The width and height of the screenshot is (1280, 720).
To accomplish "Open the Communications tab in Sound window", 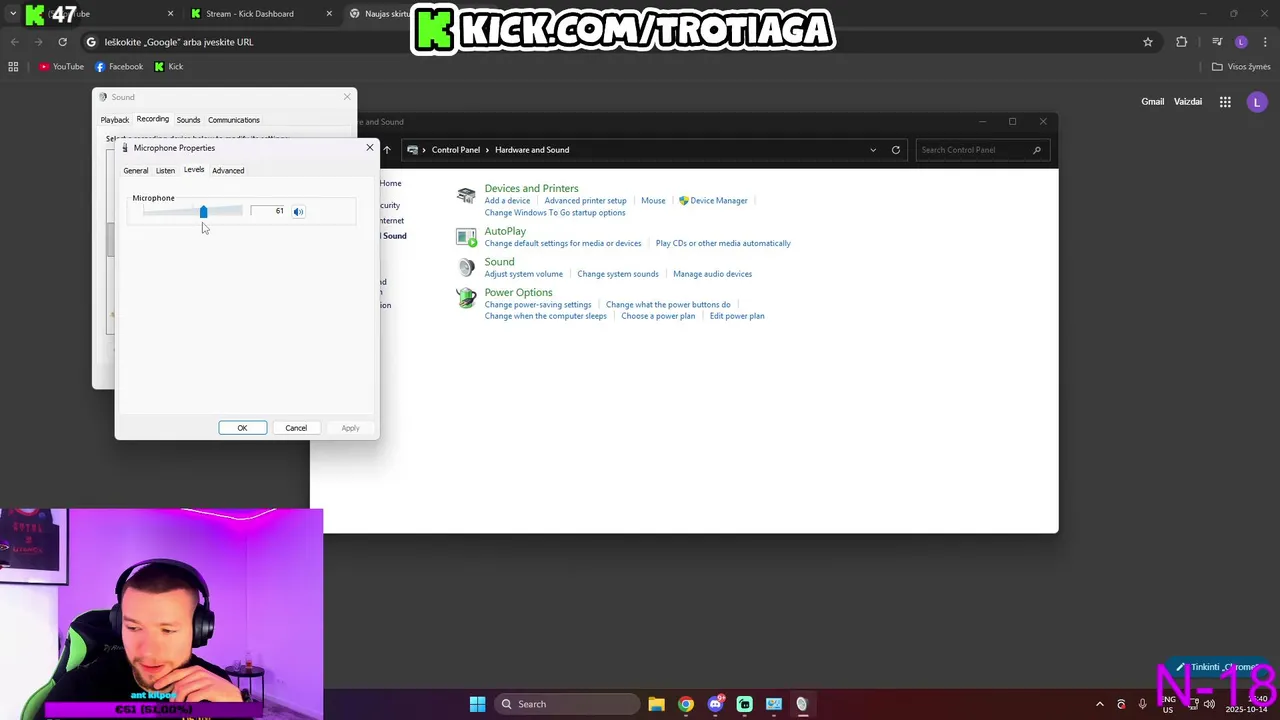I will 234,120.
